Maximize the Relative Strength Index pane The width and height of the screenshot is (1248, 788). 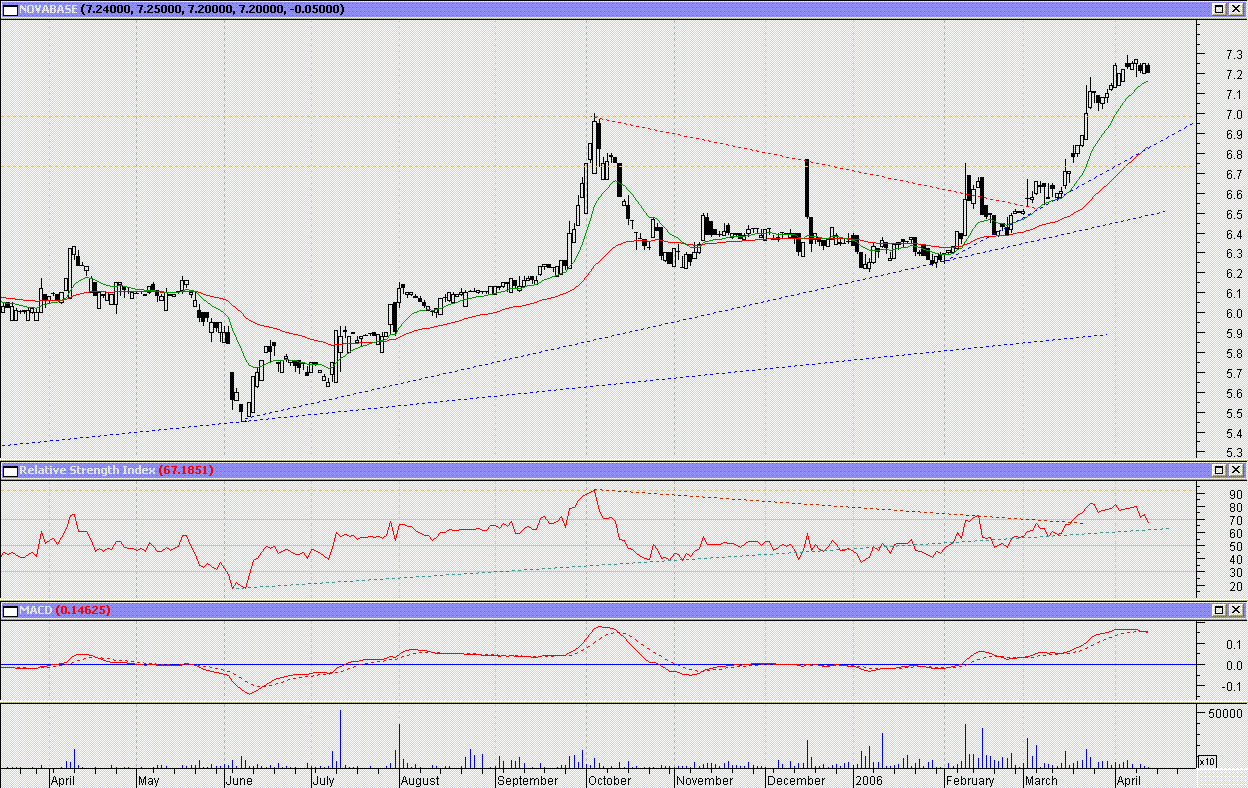pos(1219,470)
